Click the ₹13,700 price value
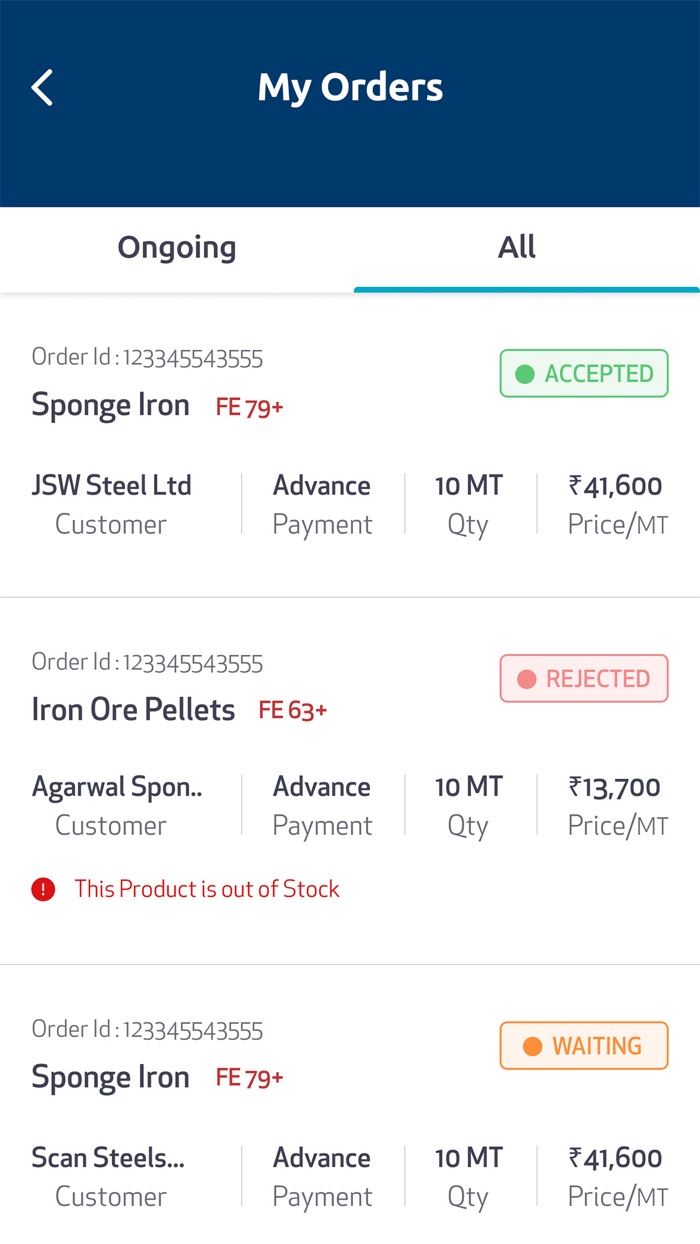The image size is (700, 1244). [615, 787]
